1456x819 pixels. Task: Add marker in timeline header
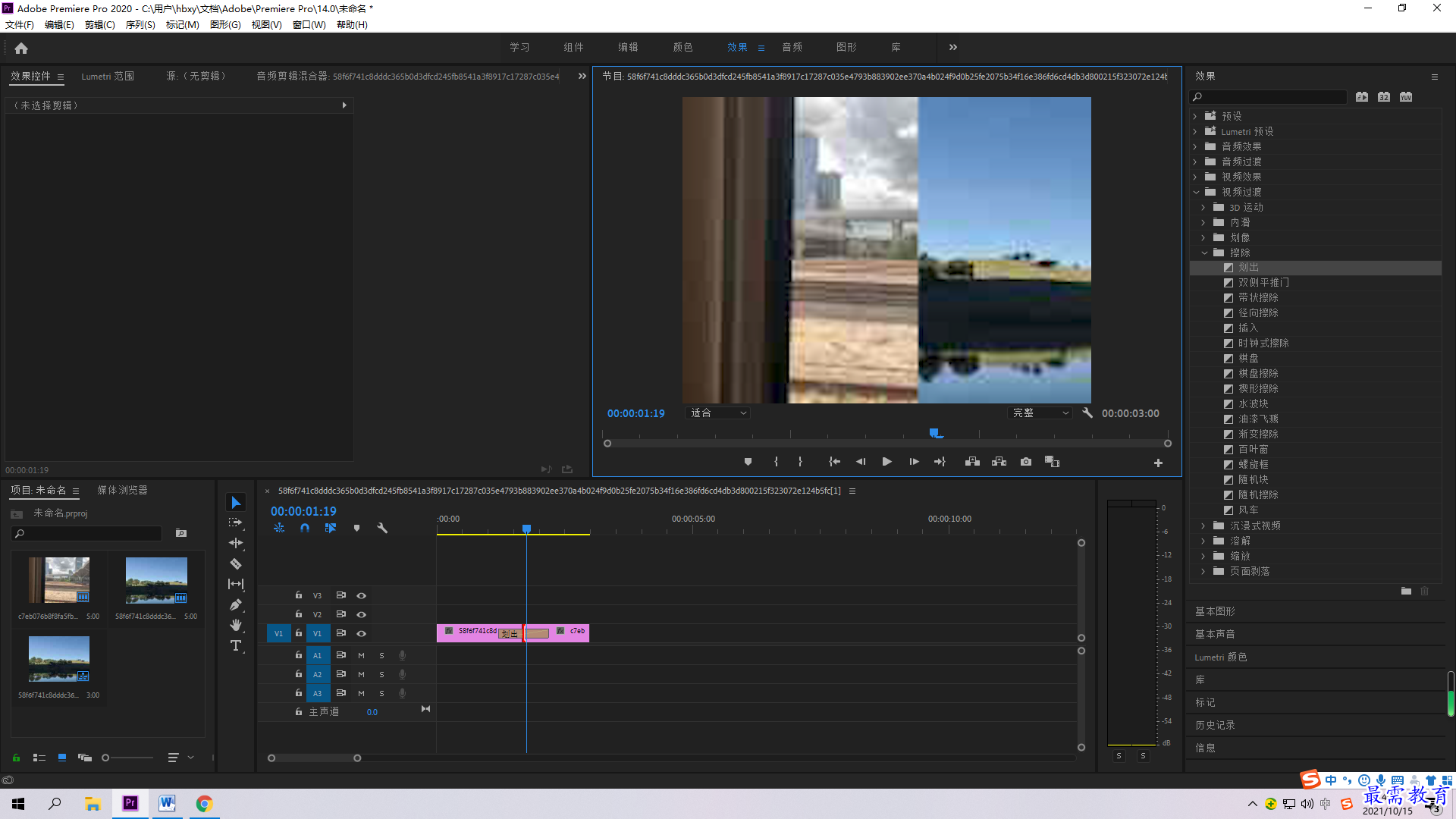click(x=356, y=528)
